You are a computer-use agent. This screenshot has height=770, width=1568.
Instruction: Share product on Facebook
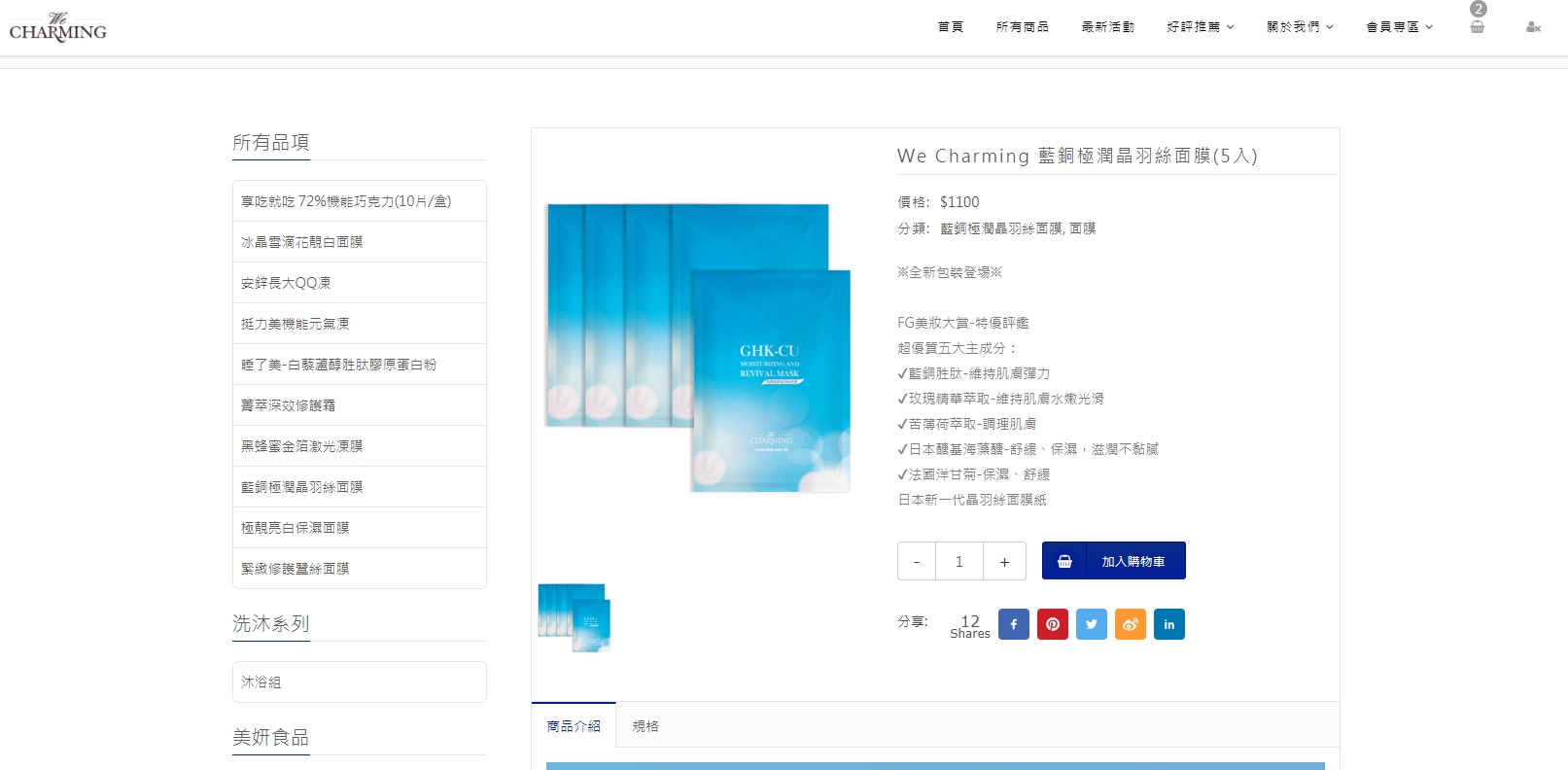click(1014, 624)
